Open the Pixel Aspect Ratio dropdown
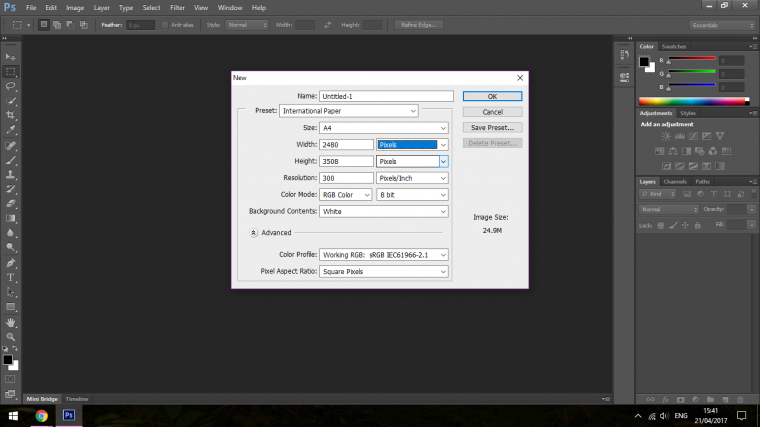 (383, 271)
